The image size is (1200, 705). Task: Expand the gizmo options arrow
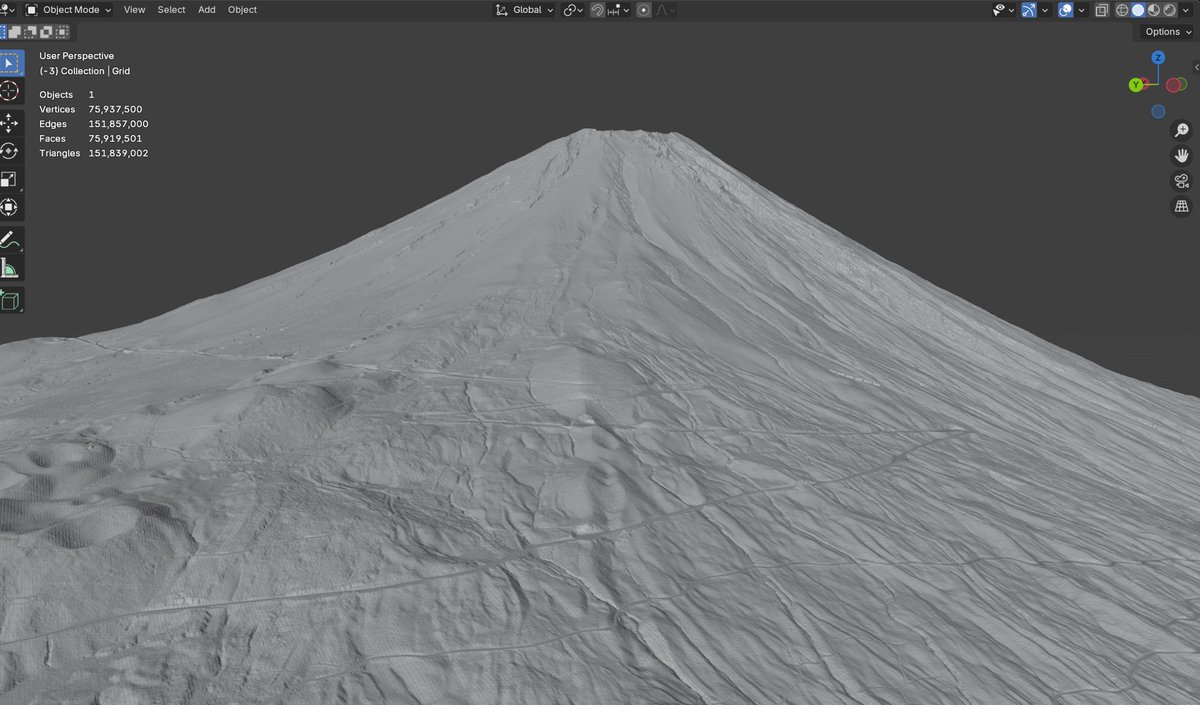click(x=1045, y=10)
